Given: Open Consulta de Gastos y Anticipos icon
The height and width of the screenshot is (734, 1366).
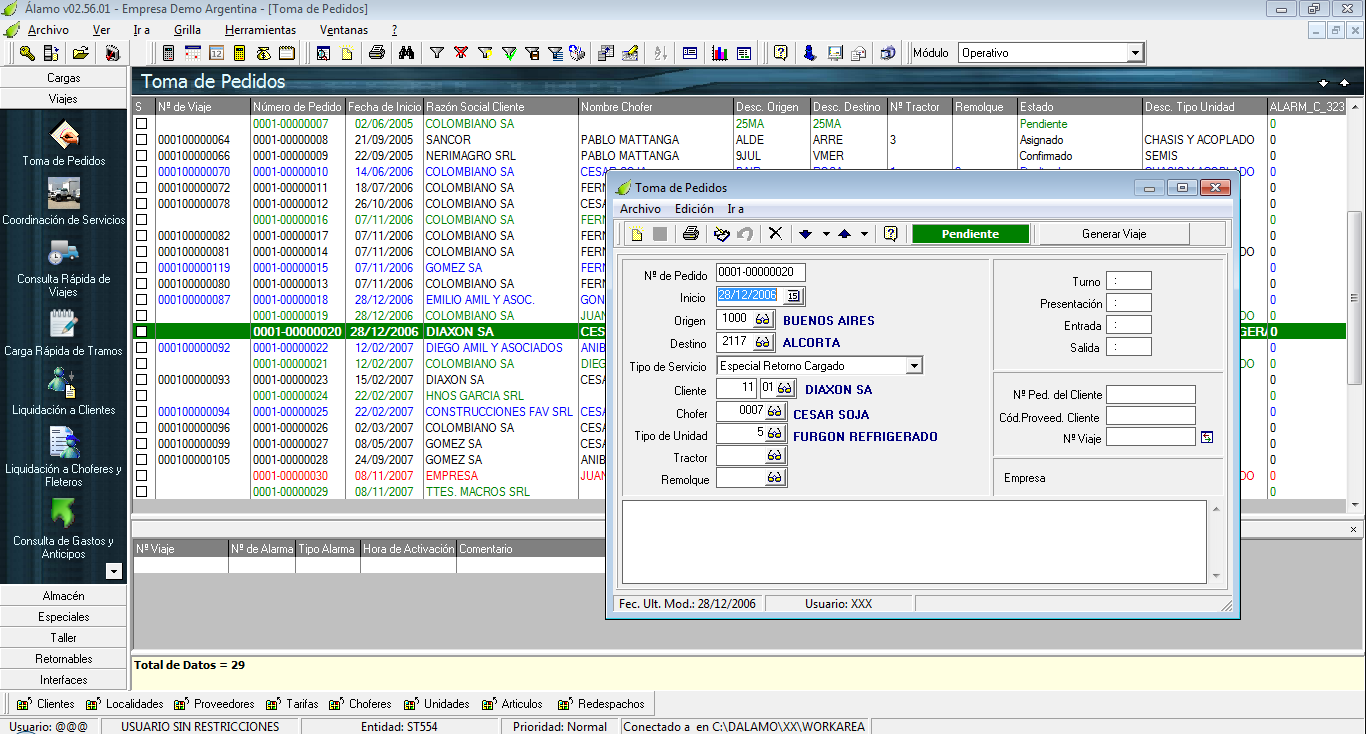Looking at the screenshot, I should tap(64, 513).
